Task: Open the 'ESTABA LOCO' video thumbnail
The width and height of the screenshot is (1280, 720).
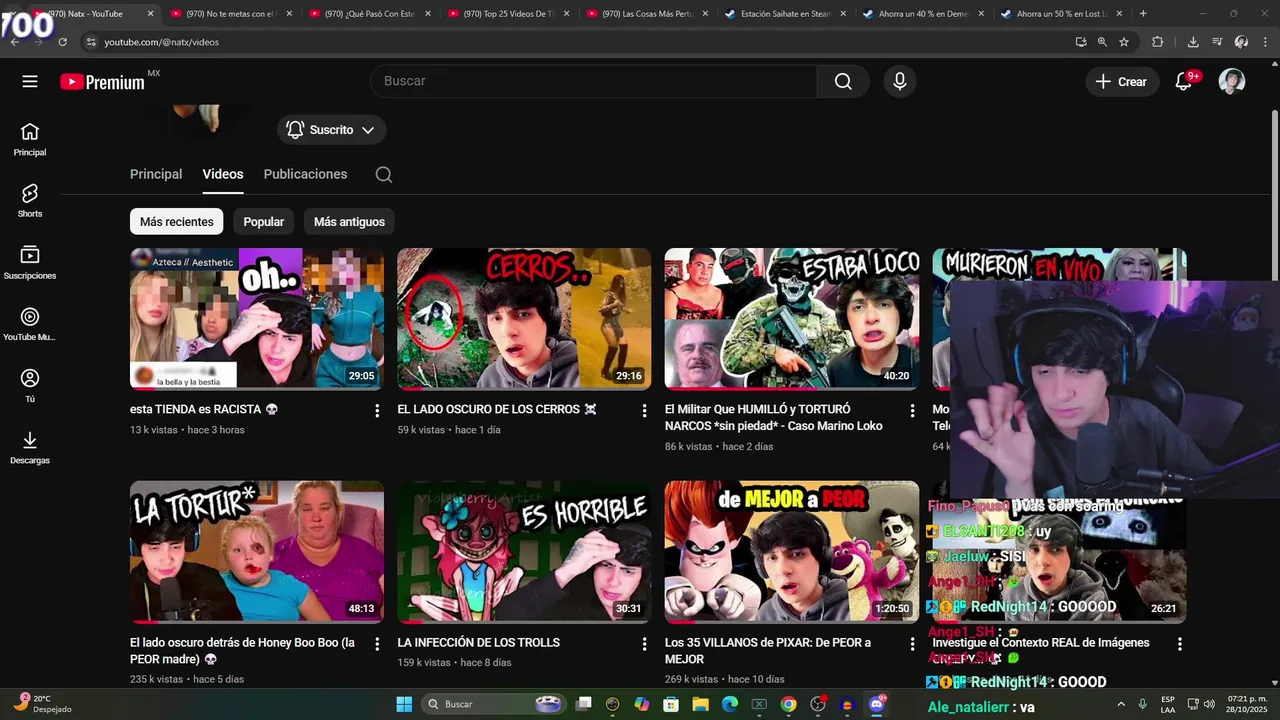Action: 792,318
